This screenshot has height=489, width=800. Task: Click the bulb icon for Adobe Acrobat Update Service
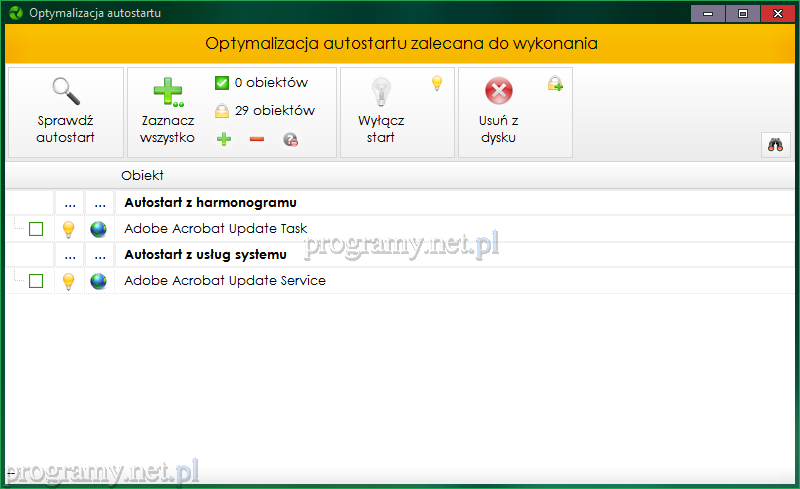[68, 281]
